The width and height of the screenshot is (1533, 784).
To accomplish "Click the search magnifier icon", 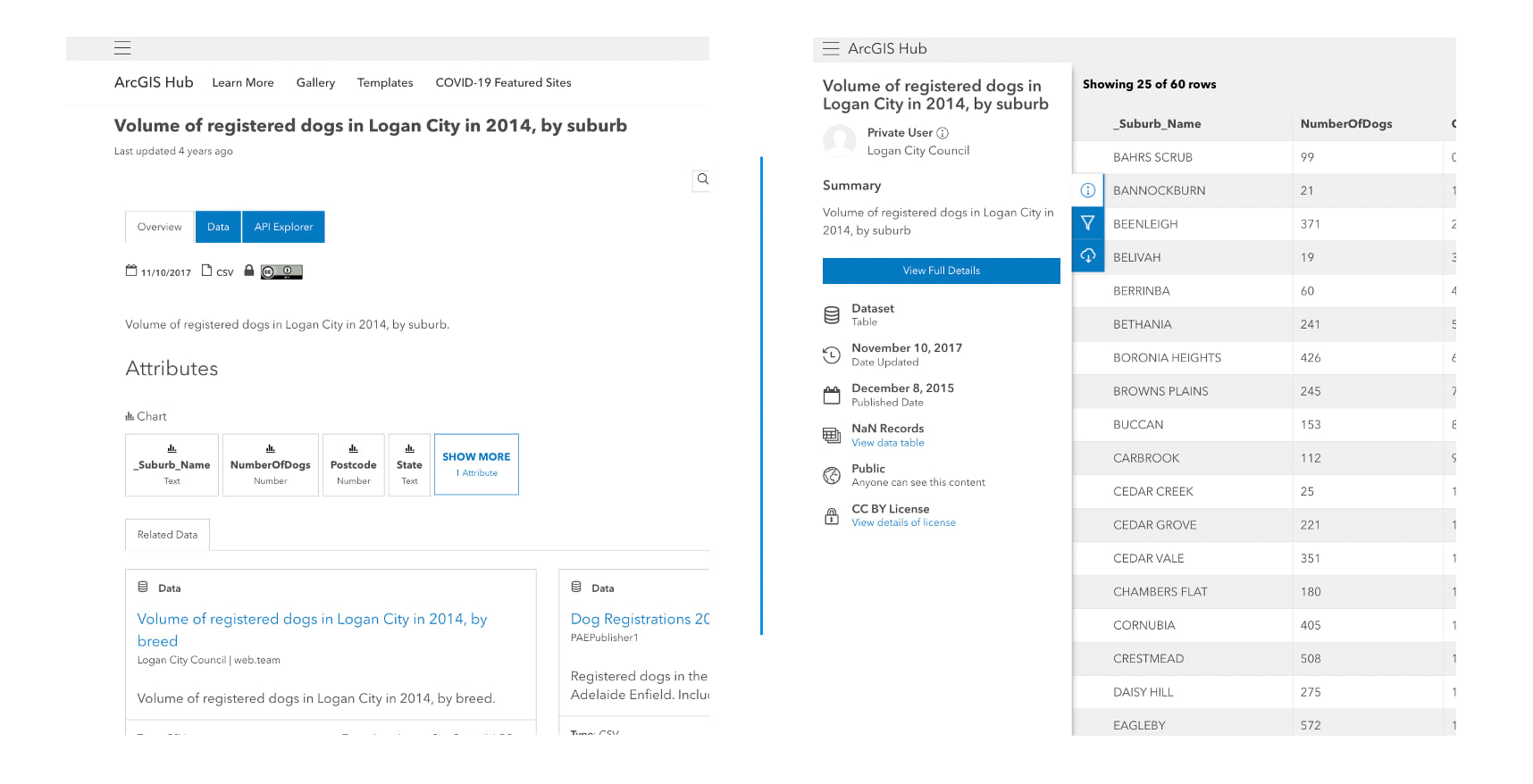I will click(702, 179).
